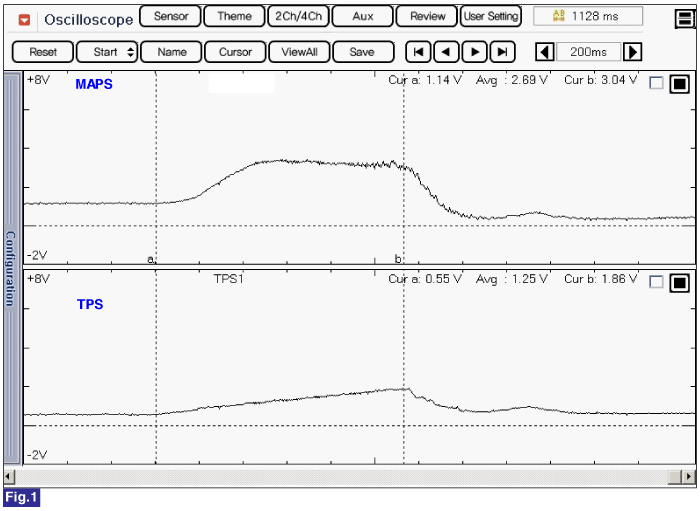The height and width of the screenshot is (511, 700).
Task: Click MAPS Avg 2.69 V value
Action: pos(512,80)
